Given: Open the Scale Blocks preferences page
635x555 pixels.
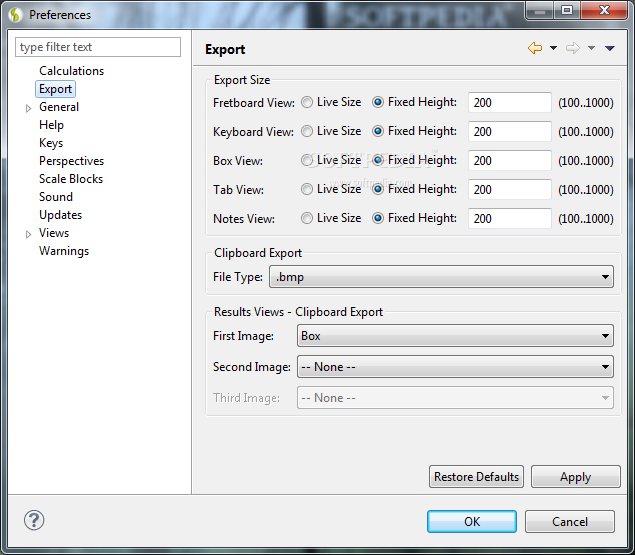Looking at the screenshot, I should [x=71, y=179].
